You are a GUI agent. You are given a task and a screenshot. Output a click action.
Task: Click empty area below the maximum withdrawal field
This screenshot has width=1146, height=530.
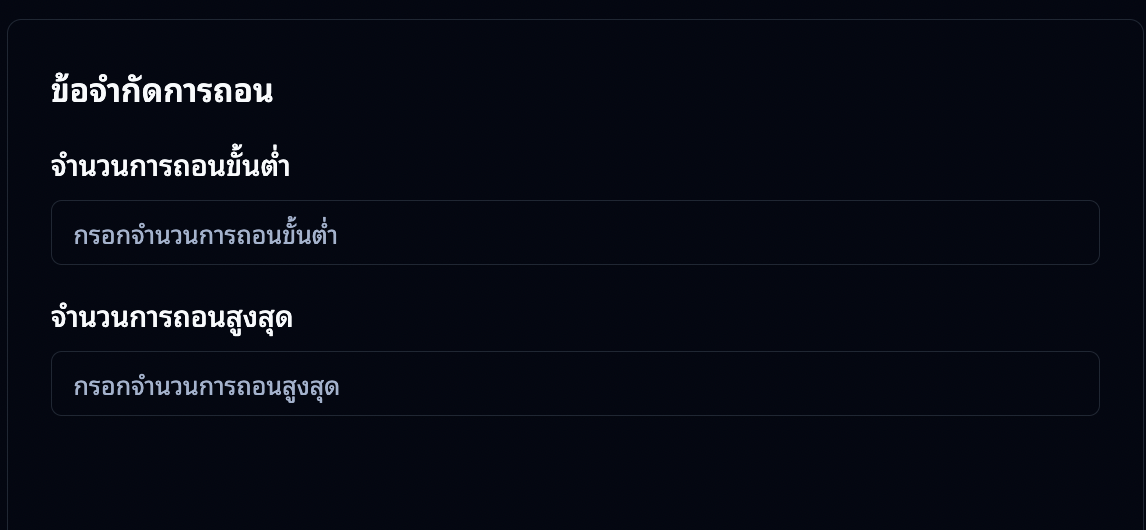[x=575, y=470]
